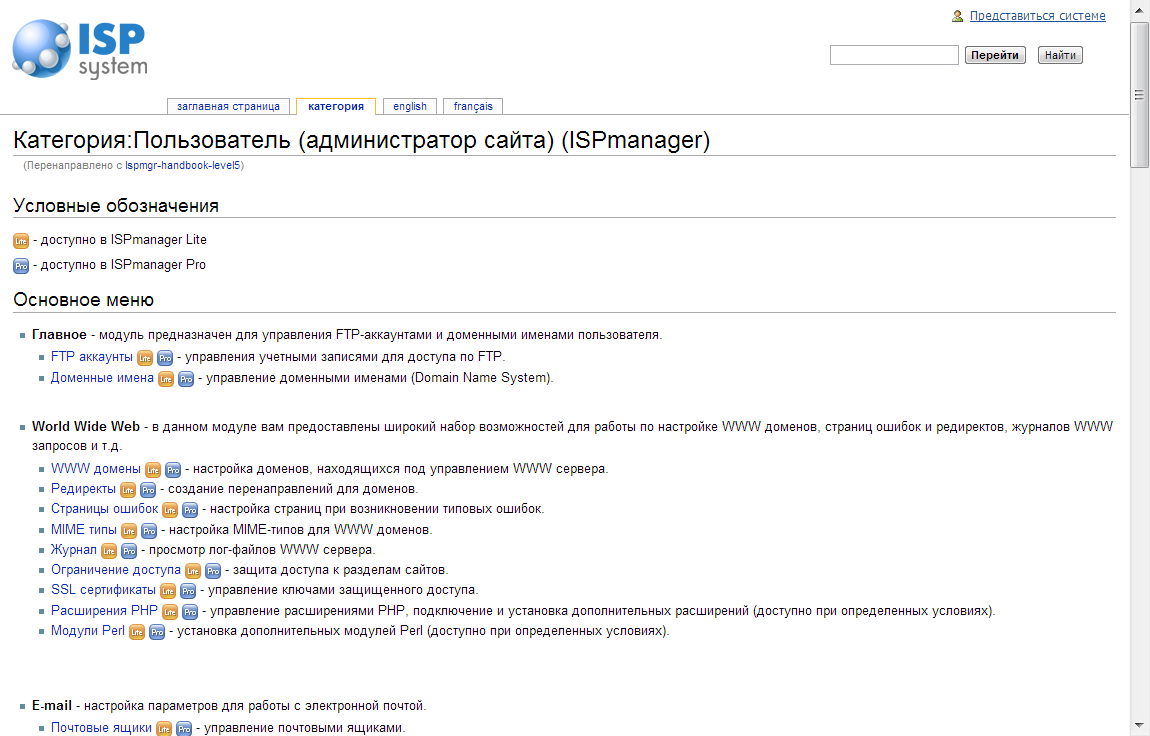Switch to the français tab
The width and height of the screenshot is (1150, 736).
[471, 106]
